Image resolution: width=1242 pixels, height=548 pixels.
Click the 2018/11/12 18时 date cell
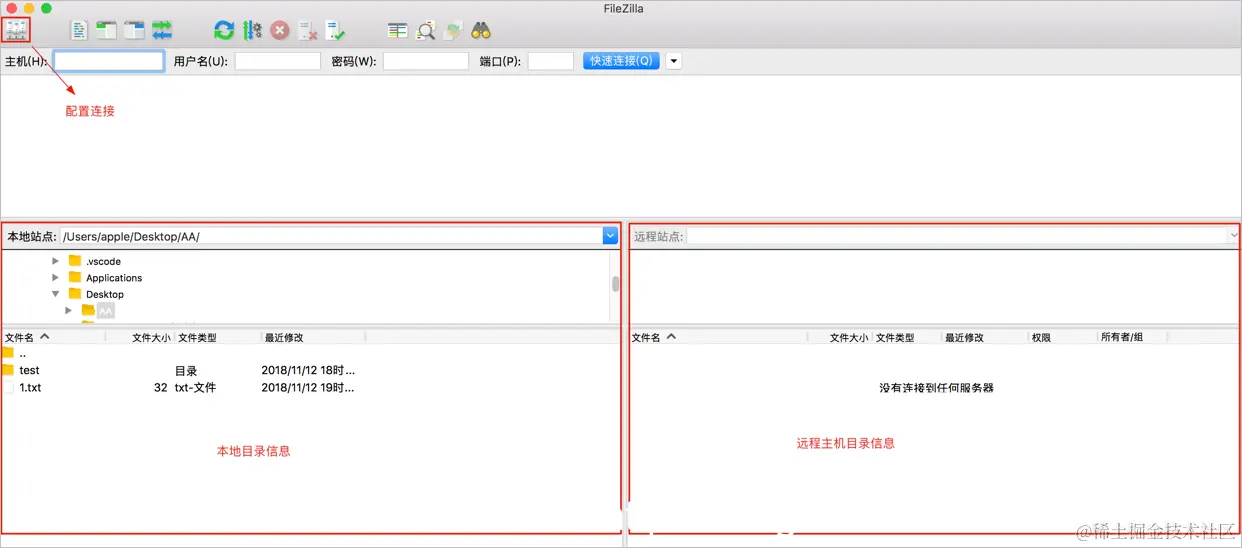pos(308,370)
